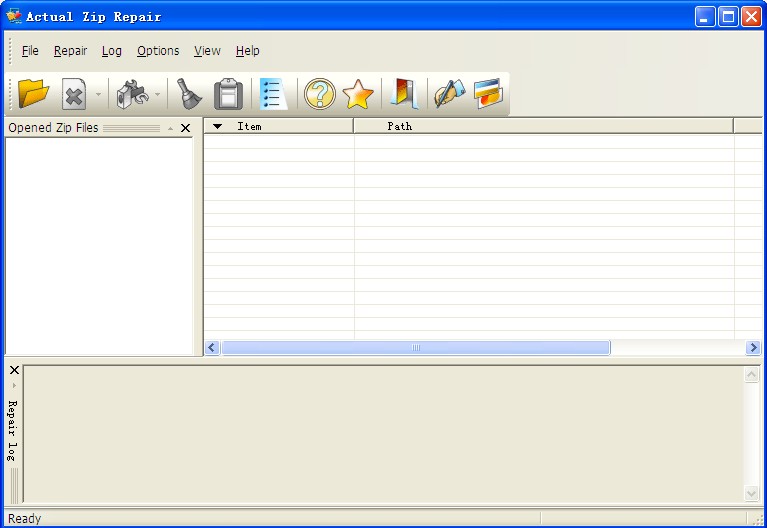Click the horizontal scrollbar right arrow
Screen dimensions: 767x528
753,348
